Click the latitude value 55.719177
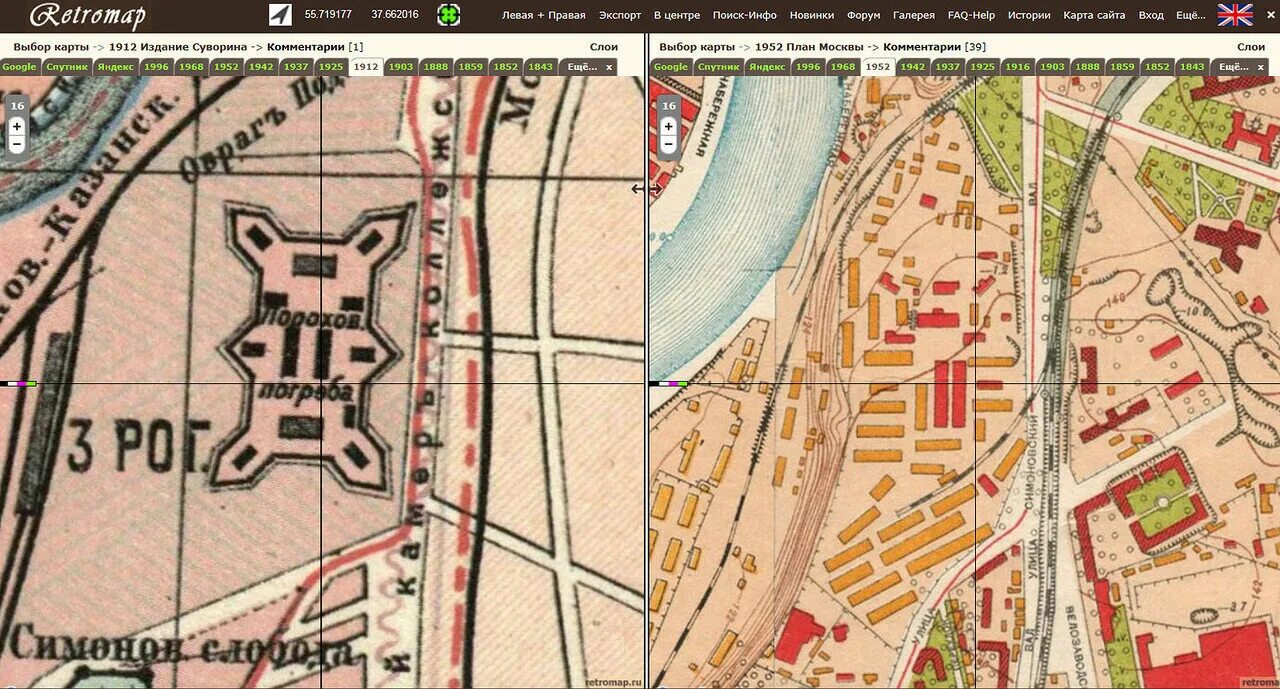The width and height of the screenshot is (1280, 689). pos(328,15)
